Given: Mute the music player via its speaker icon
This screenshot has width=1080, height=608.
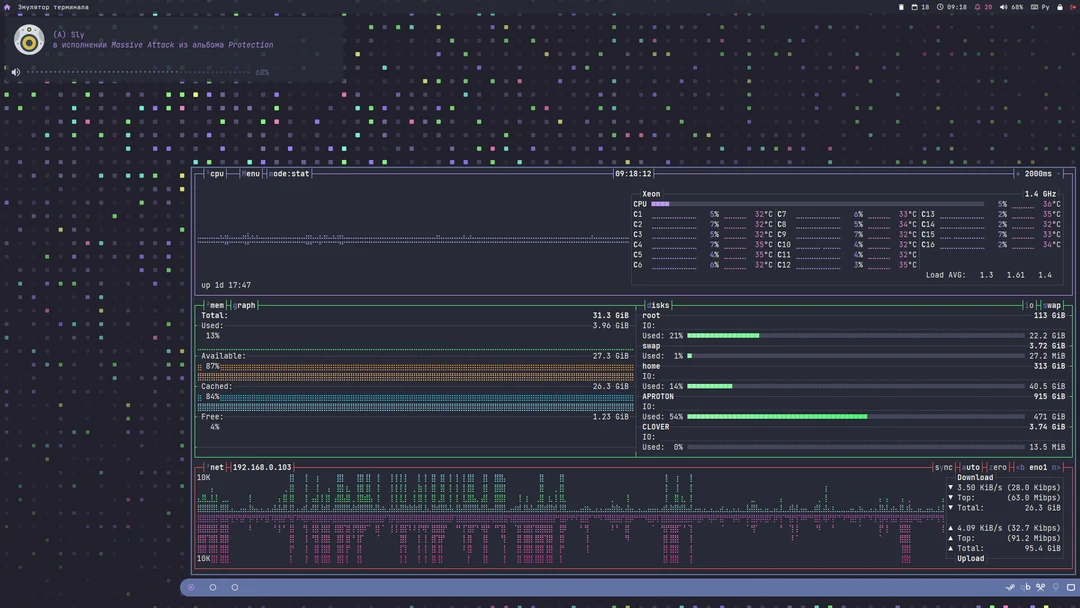Looking at the screenshot, I should [14, 72].
